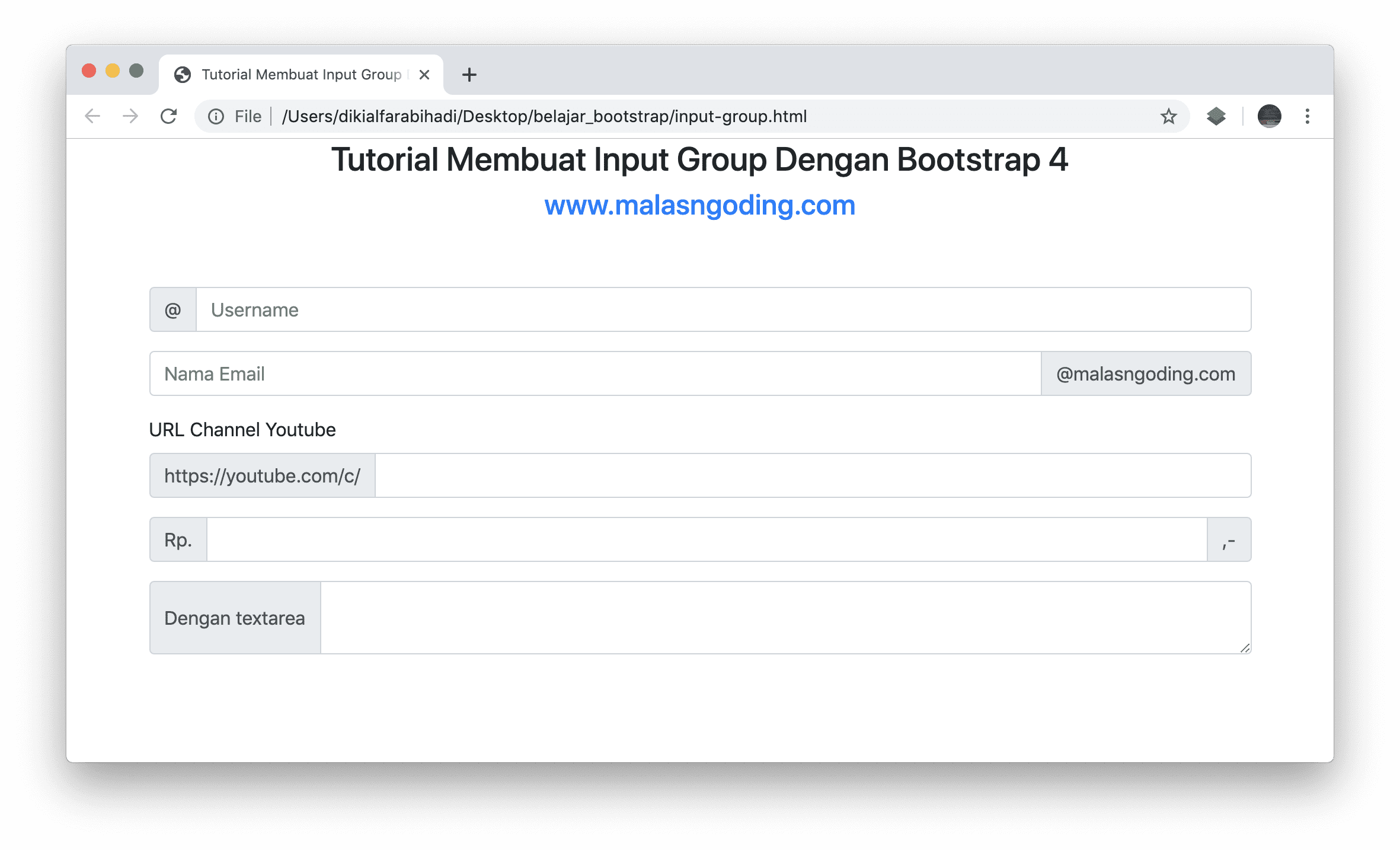Bookmark this page with the star icon
This screenshot has height=850, width=1400.
pos(1168,116)
